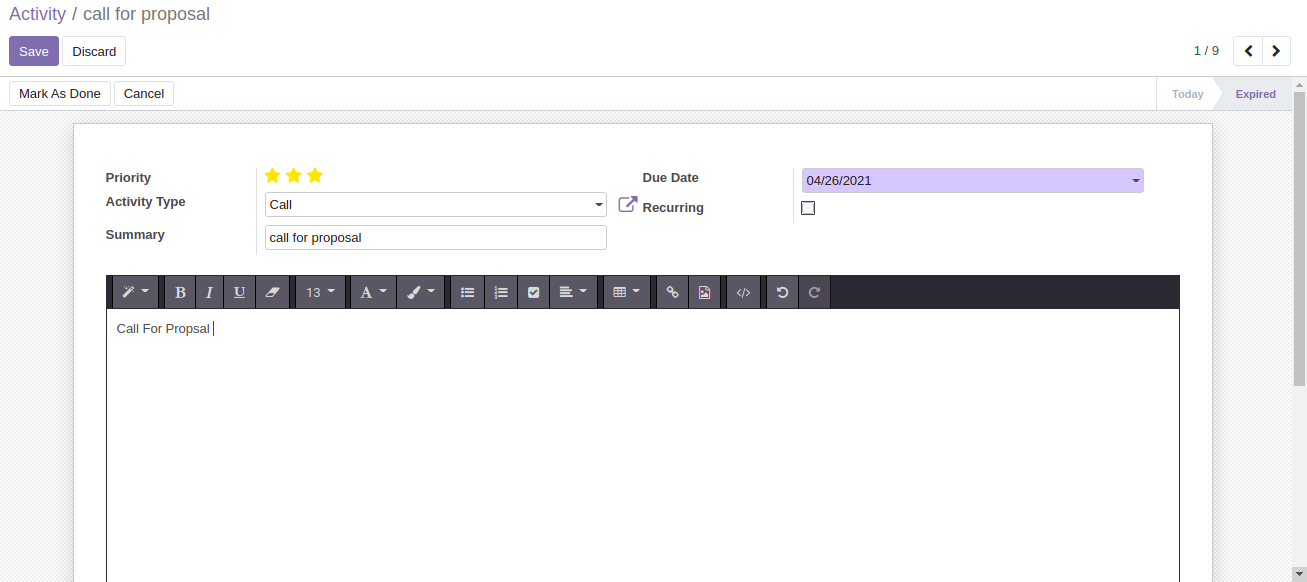Click the Discard button
Image resolution: width=1307 pixels, height=582 pixels.
(94, 51)
